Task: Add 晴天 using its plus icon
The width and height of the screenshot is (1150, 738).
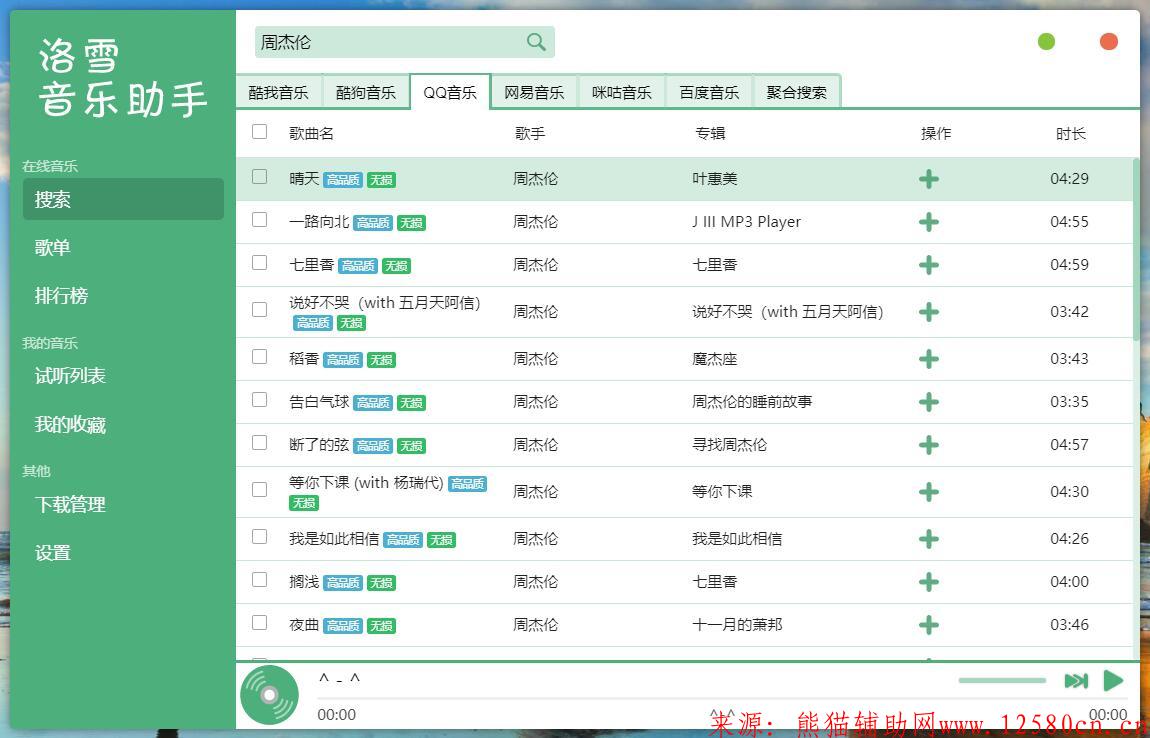Action: [x=929, y=179]
